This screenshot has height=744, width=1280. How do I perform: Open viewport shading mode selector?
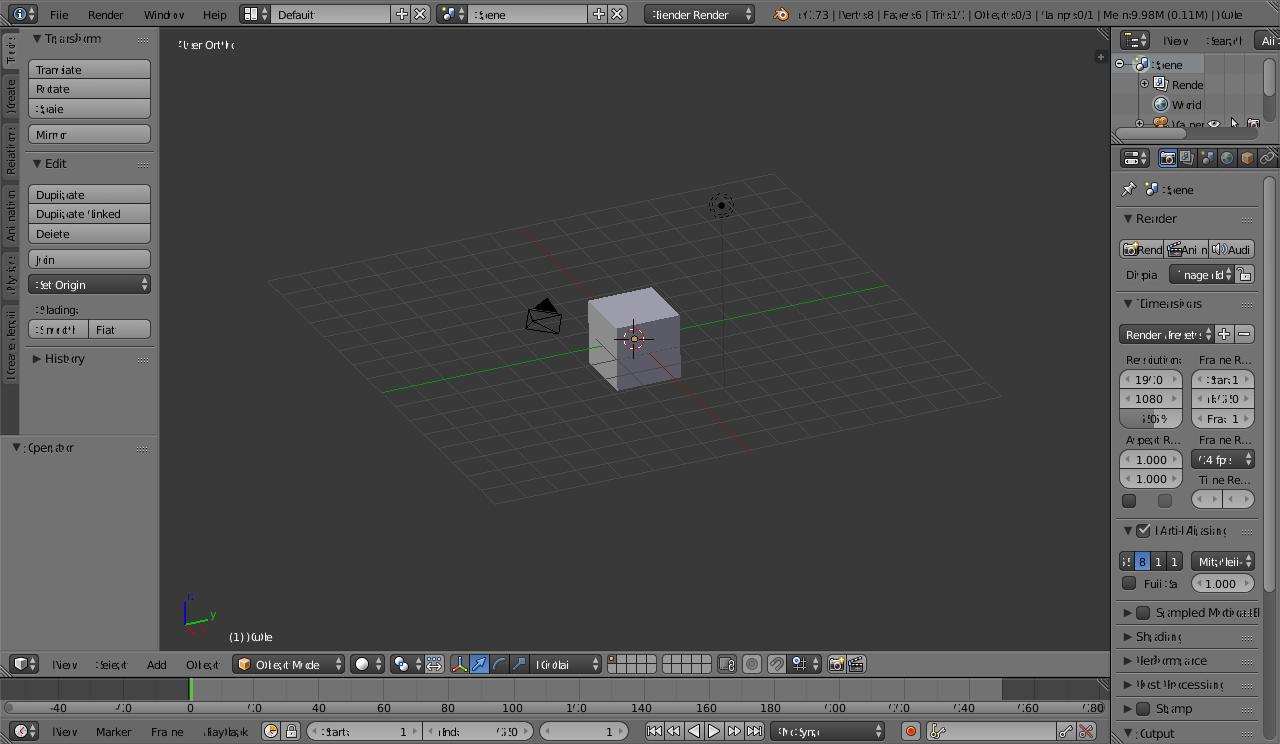point(367,664)
